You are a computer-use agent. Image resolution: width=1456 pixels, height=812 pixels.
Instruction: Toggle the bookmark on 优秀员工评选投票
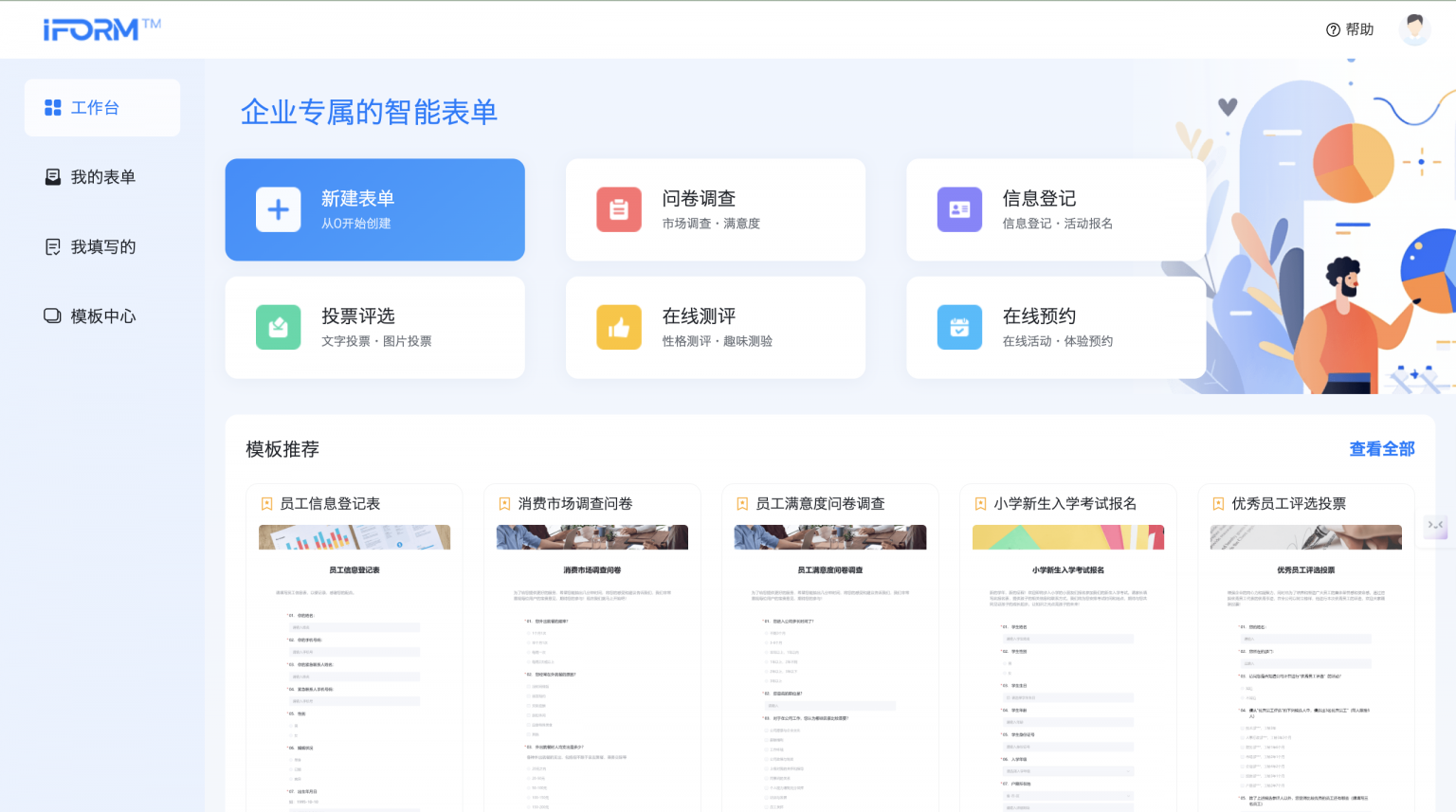click(x=1219, y=503)
